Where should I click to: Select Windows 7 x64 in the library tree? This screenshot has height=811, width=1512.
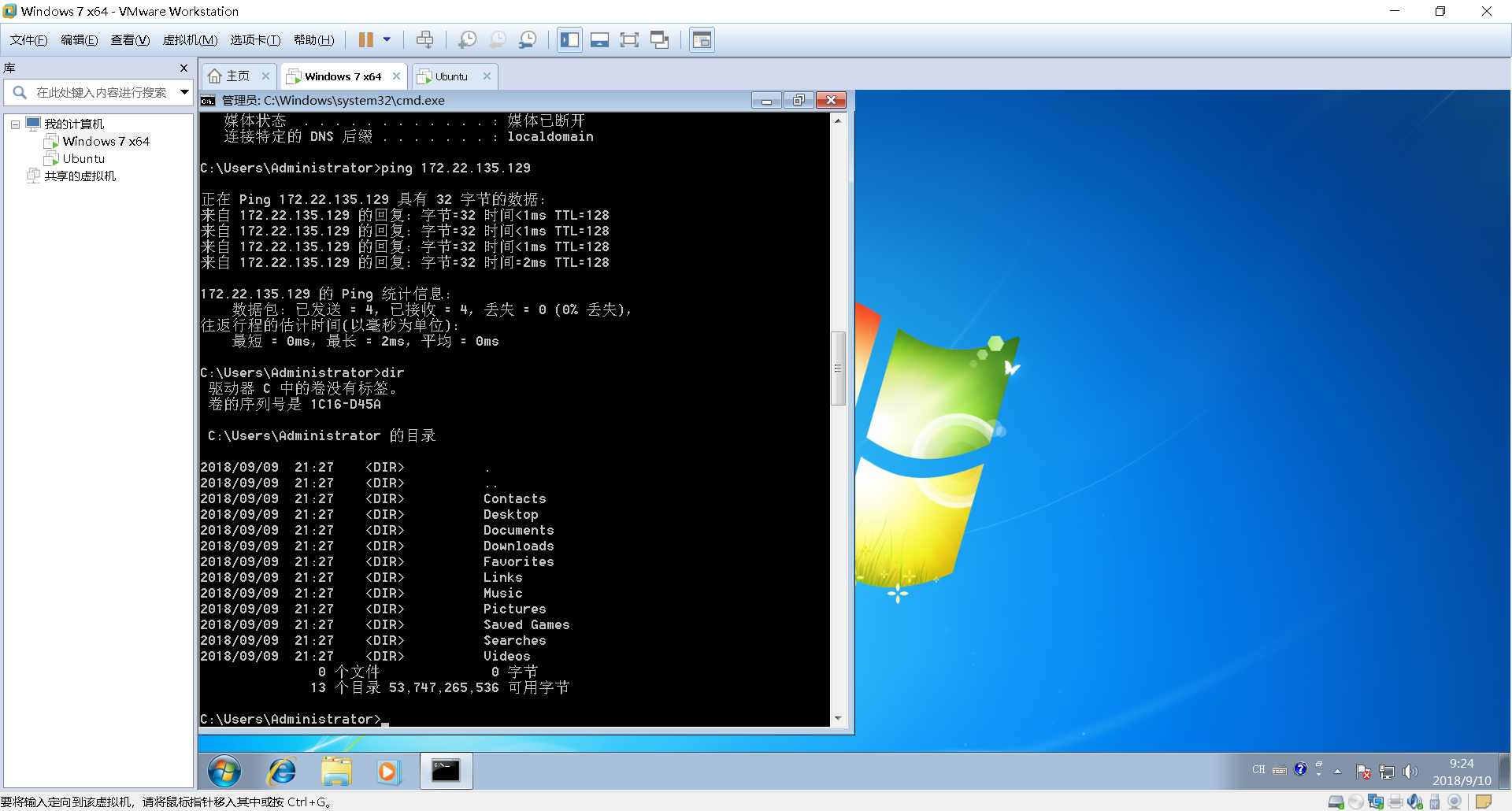pyautogui.click(x=106, y=142)
